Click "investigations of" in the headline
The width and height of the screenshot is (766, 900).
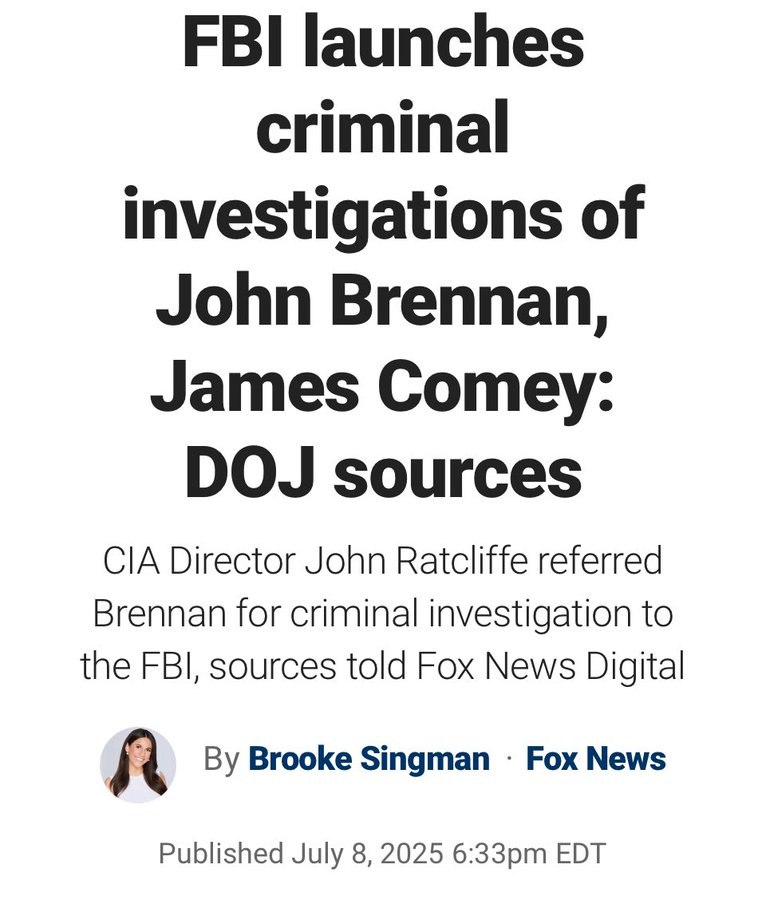[x=383, y=215]
